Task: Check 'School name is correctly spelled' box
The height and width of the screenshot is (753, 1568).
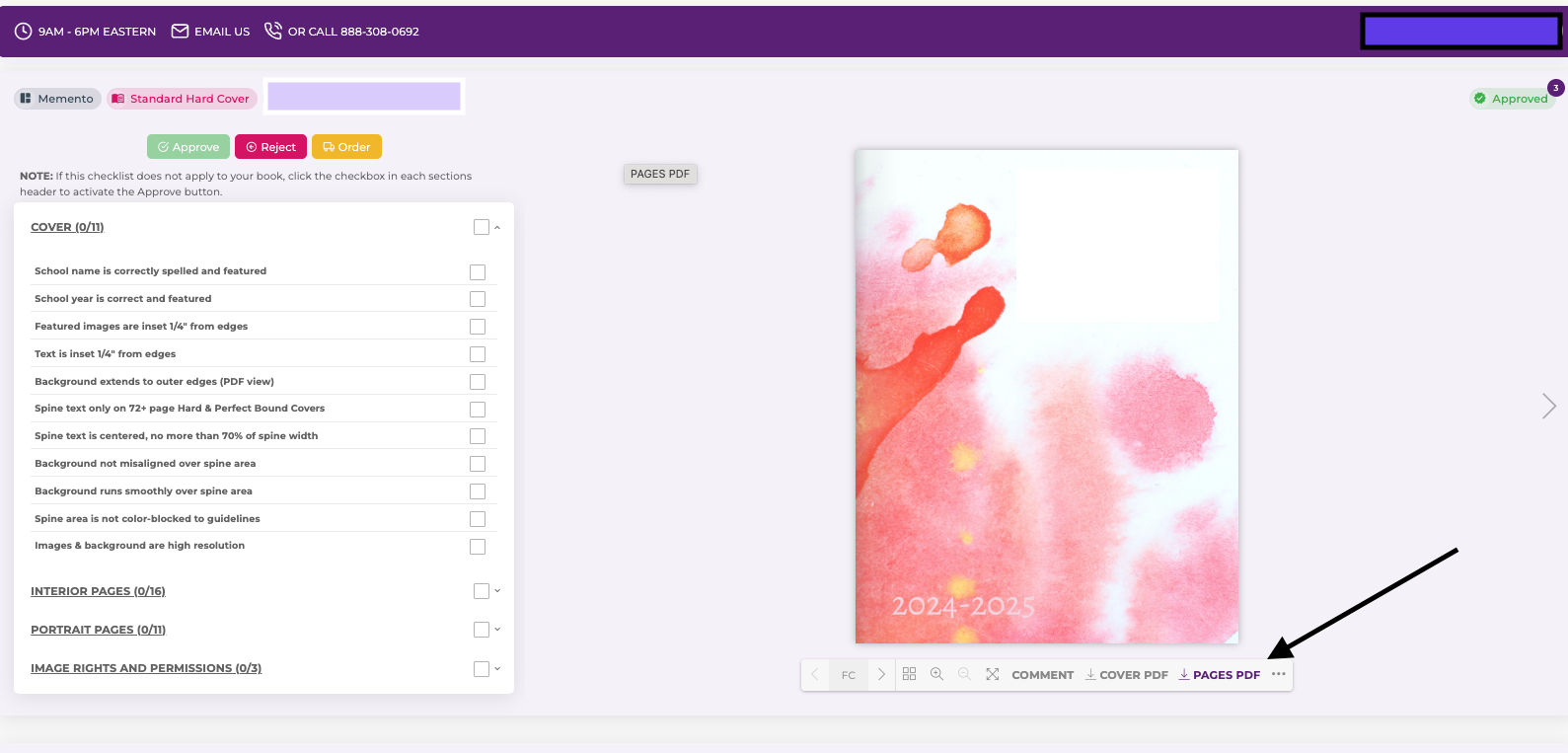Action: click(478, 271)
